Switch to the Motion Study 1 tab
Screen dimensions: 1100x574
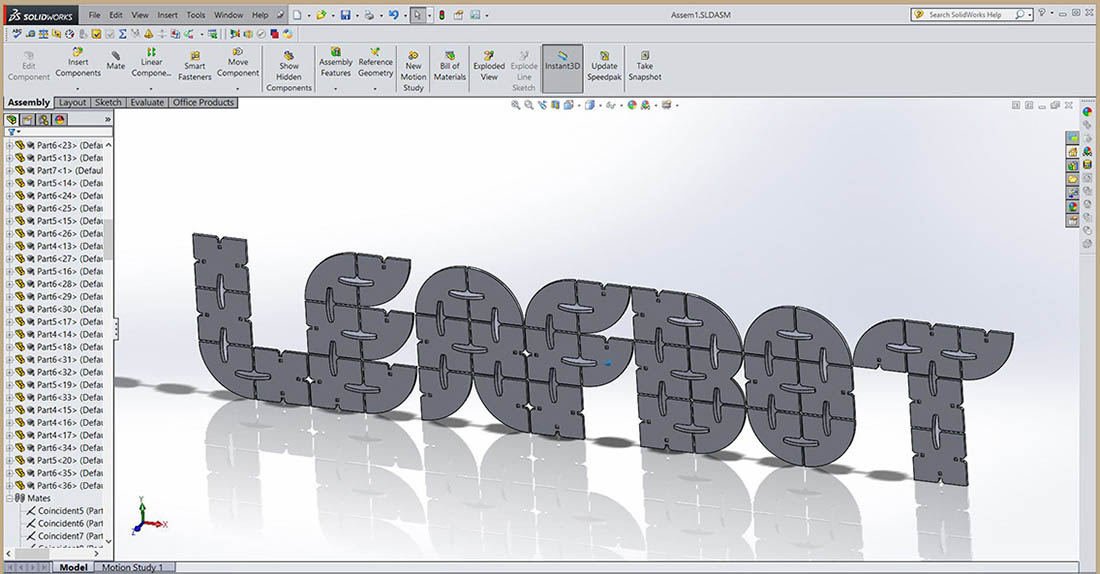point(133,567)
